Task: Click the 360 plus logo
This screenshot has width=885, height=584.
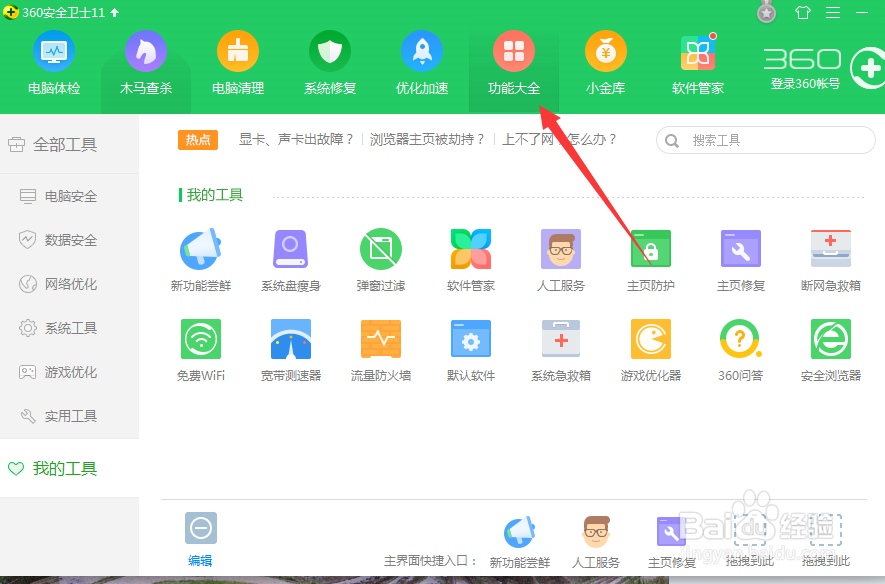Action: tap(868, 68)
